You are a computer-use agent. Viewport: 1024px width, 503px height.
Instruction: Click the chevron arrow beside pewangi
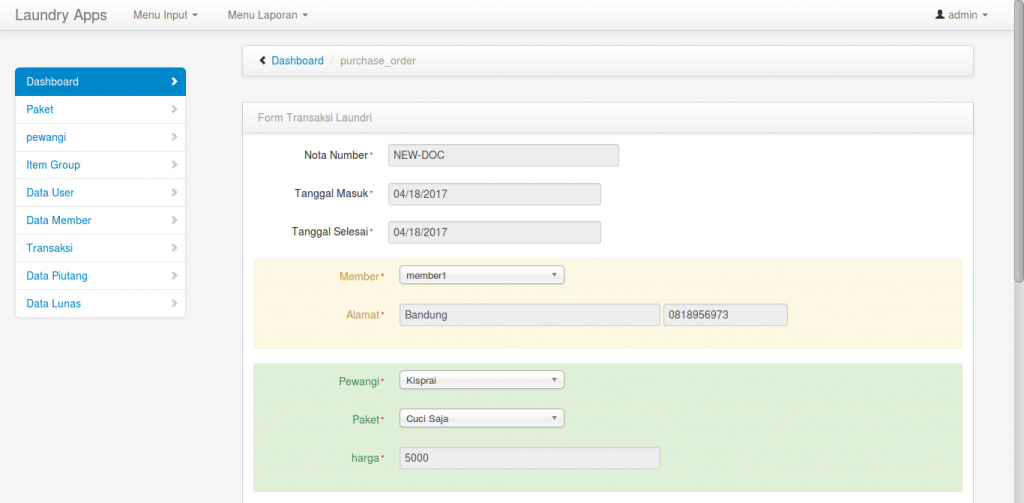[174, 137]
